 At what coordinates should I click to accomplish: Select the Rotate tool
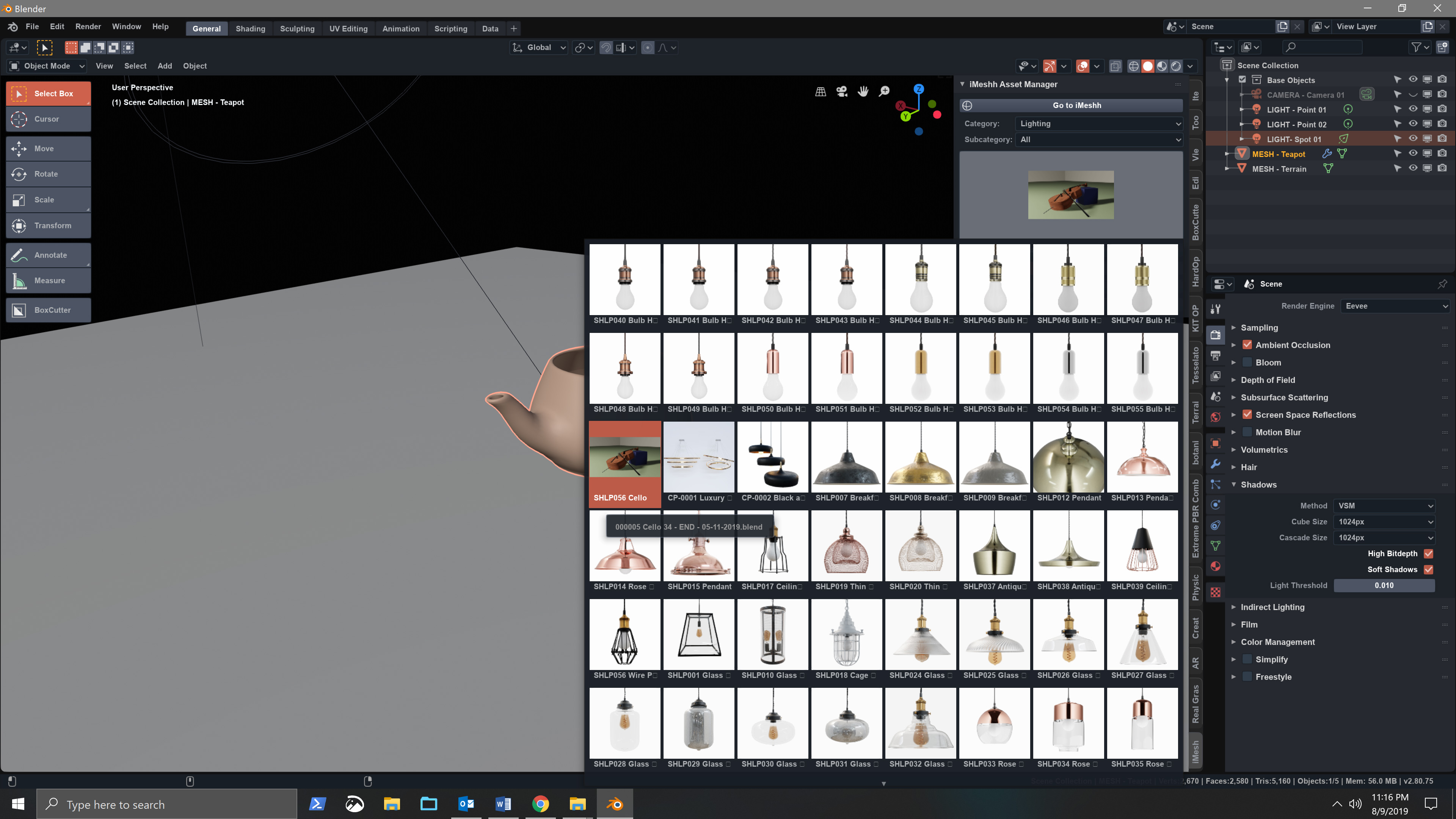(x=49, y=174)
